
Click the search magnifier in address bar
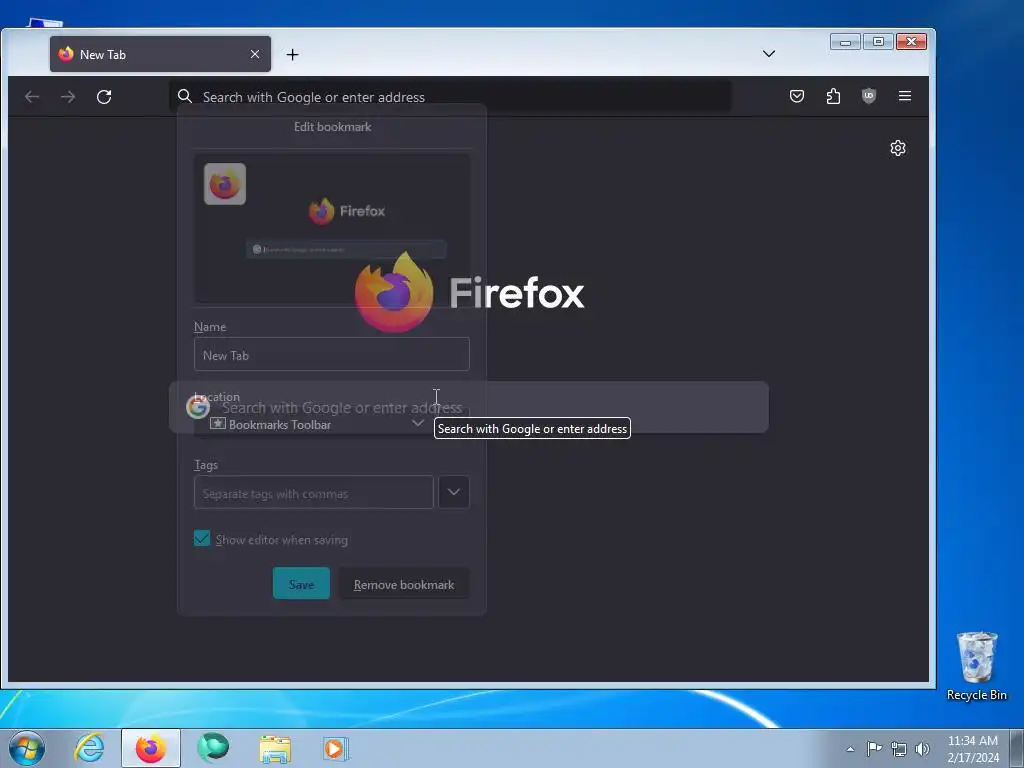pos(185,96)
